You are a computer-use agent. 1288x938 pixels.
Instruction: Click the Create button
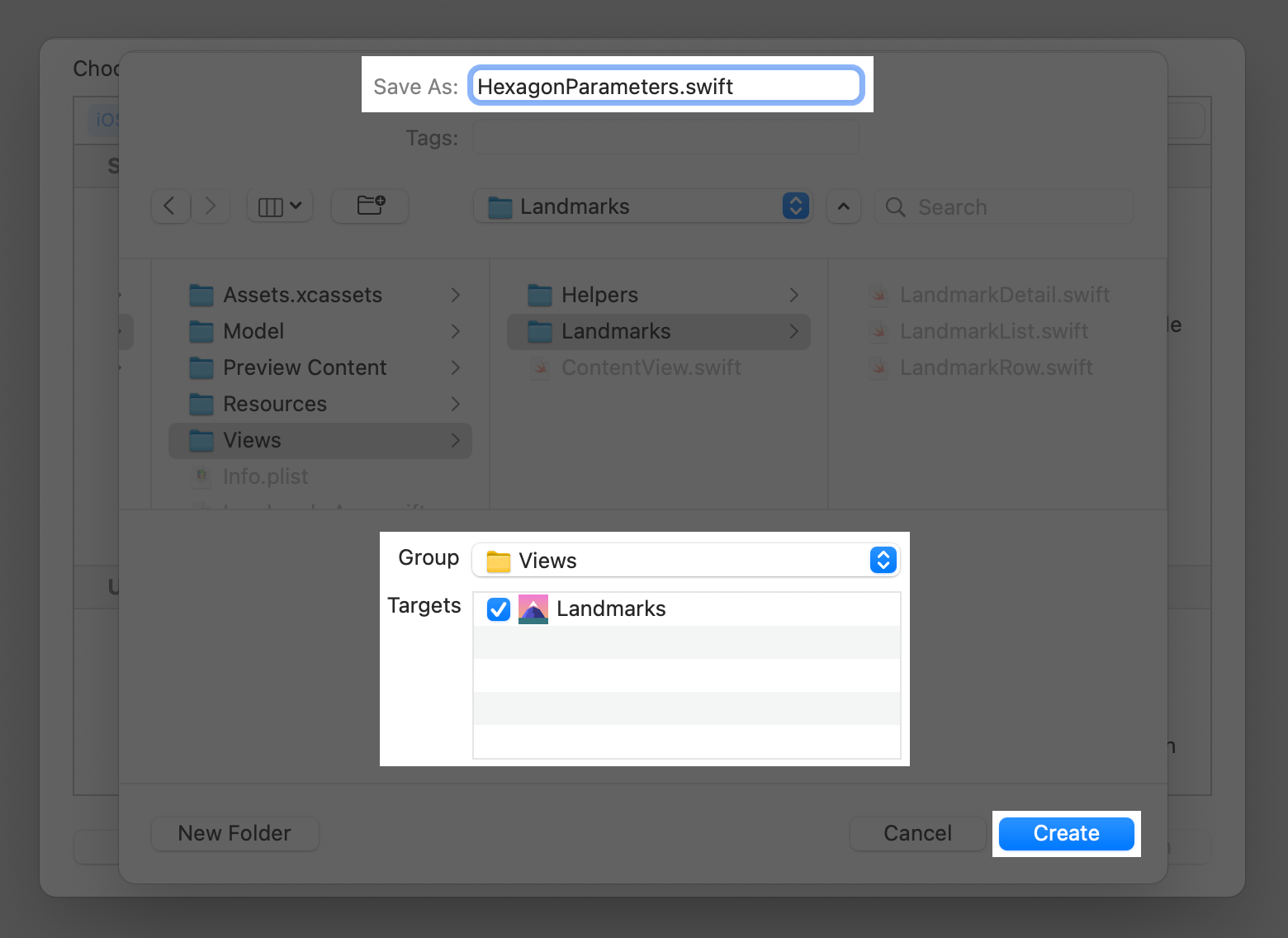pyautogui.click(x=1066, y=833)
